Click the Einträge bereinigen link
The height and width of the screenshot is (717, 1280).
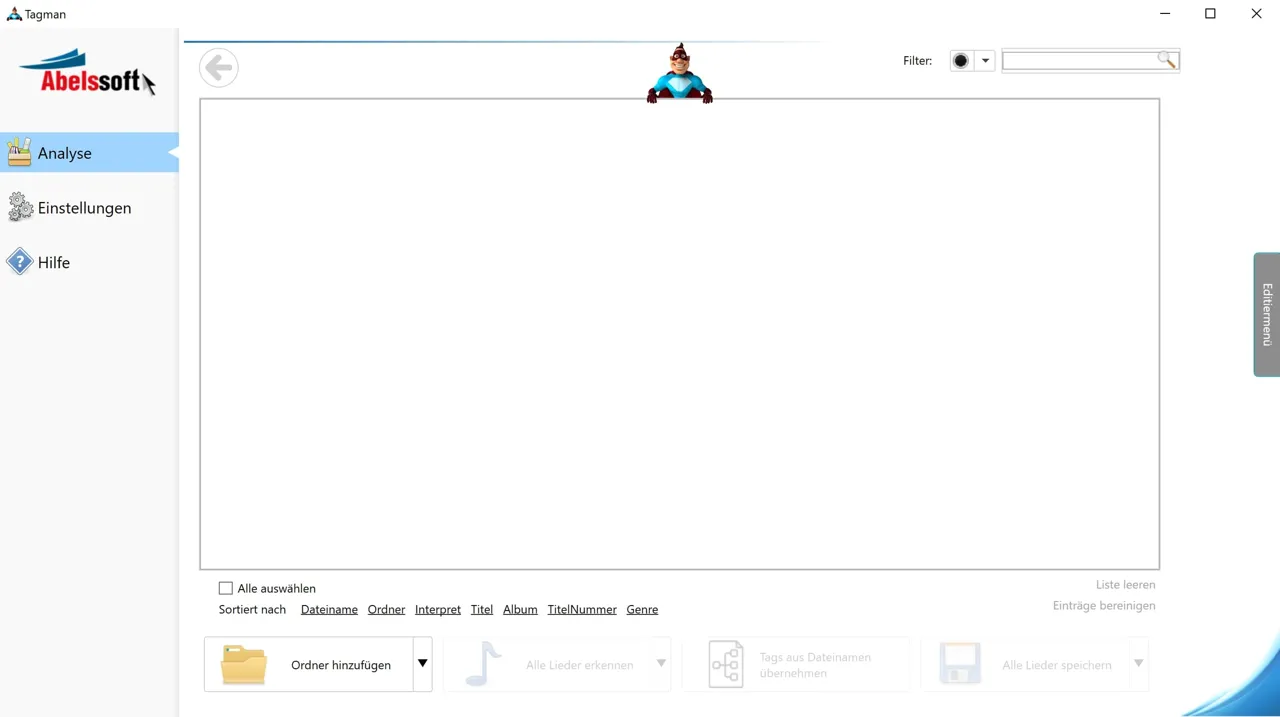click(1104, 605)
